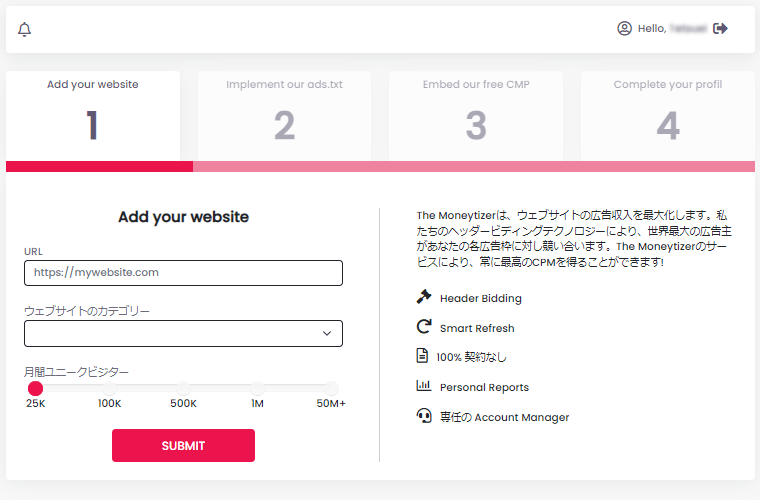
Task: Set monthly visitors slider to 50M+ stop
Action: pos(331,388)
